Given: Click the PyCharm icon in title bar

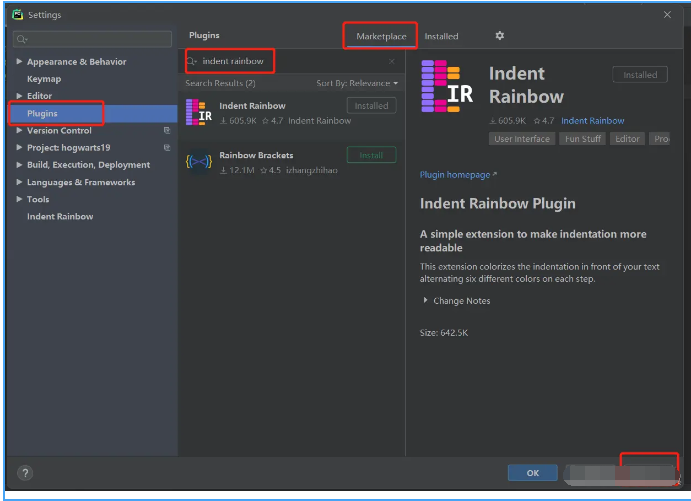Looking at the screenshot, I should coord(18,15).
